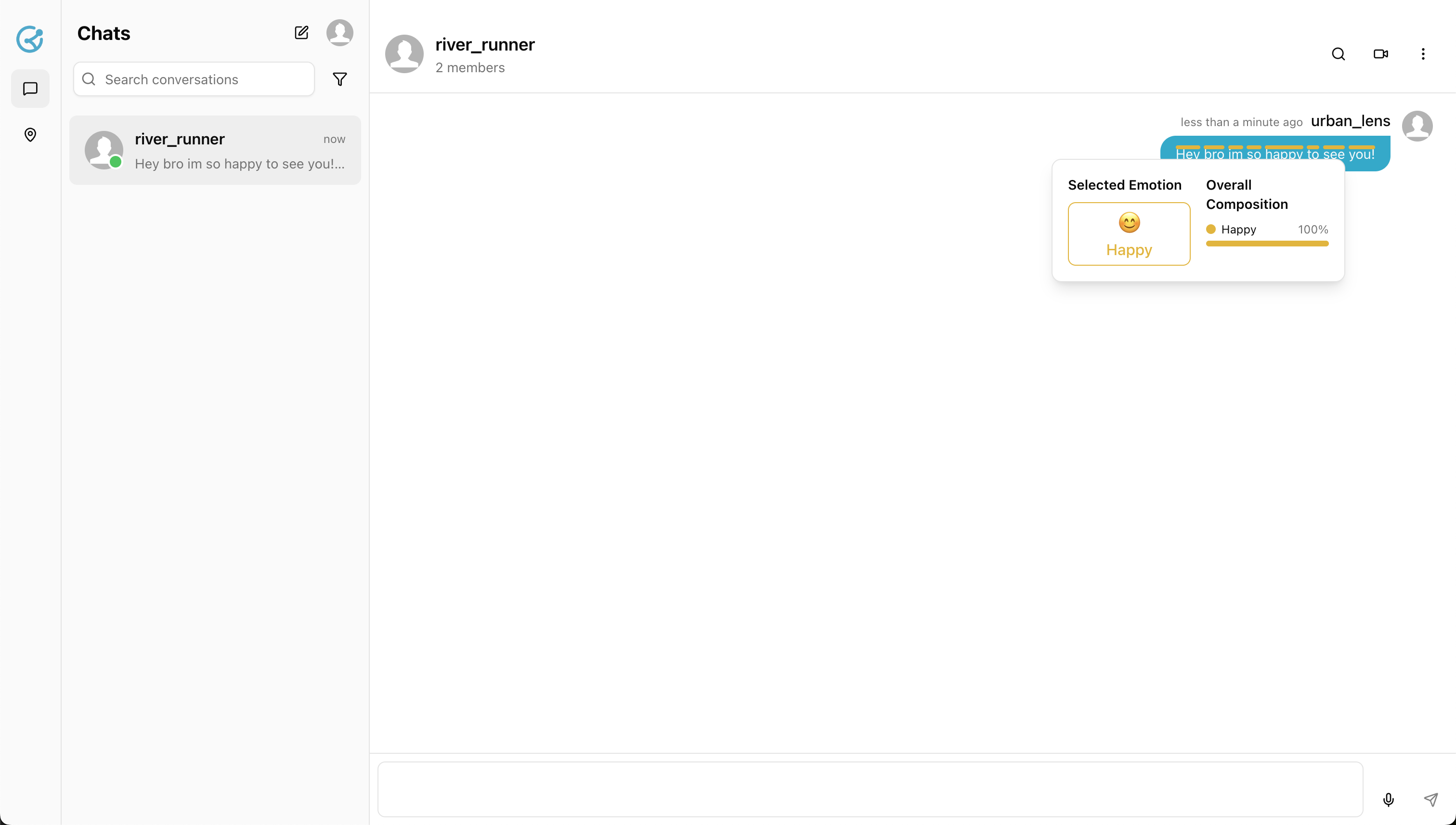Open the conversation filter funnel
Screen dimensions: 1456x825
coord(339,79)
